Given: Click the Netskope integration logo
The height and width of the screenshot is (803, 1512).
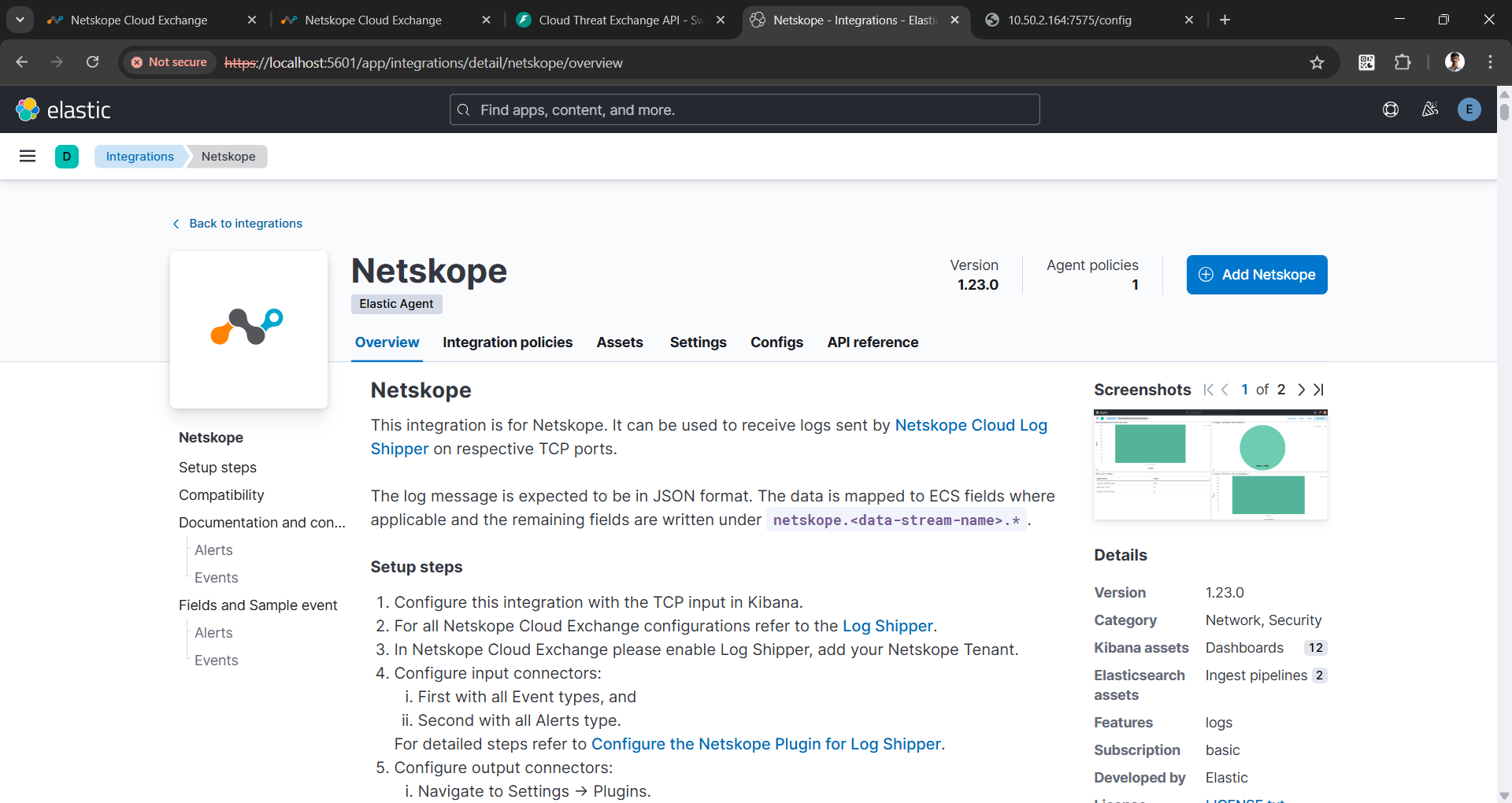Looking at the screenshot, I should click(248, 329).
